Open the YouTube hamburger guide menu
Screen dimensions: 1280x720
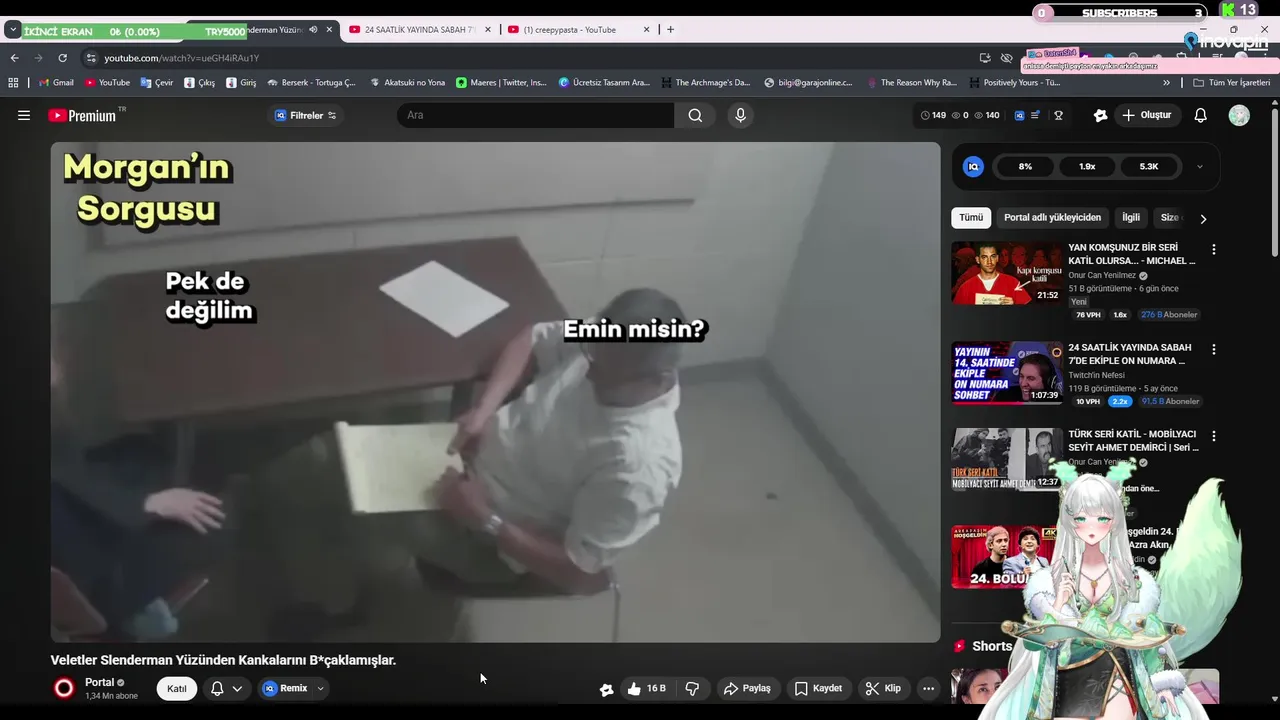pos(24,115)
